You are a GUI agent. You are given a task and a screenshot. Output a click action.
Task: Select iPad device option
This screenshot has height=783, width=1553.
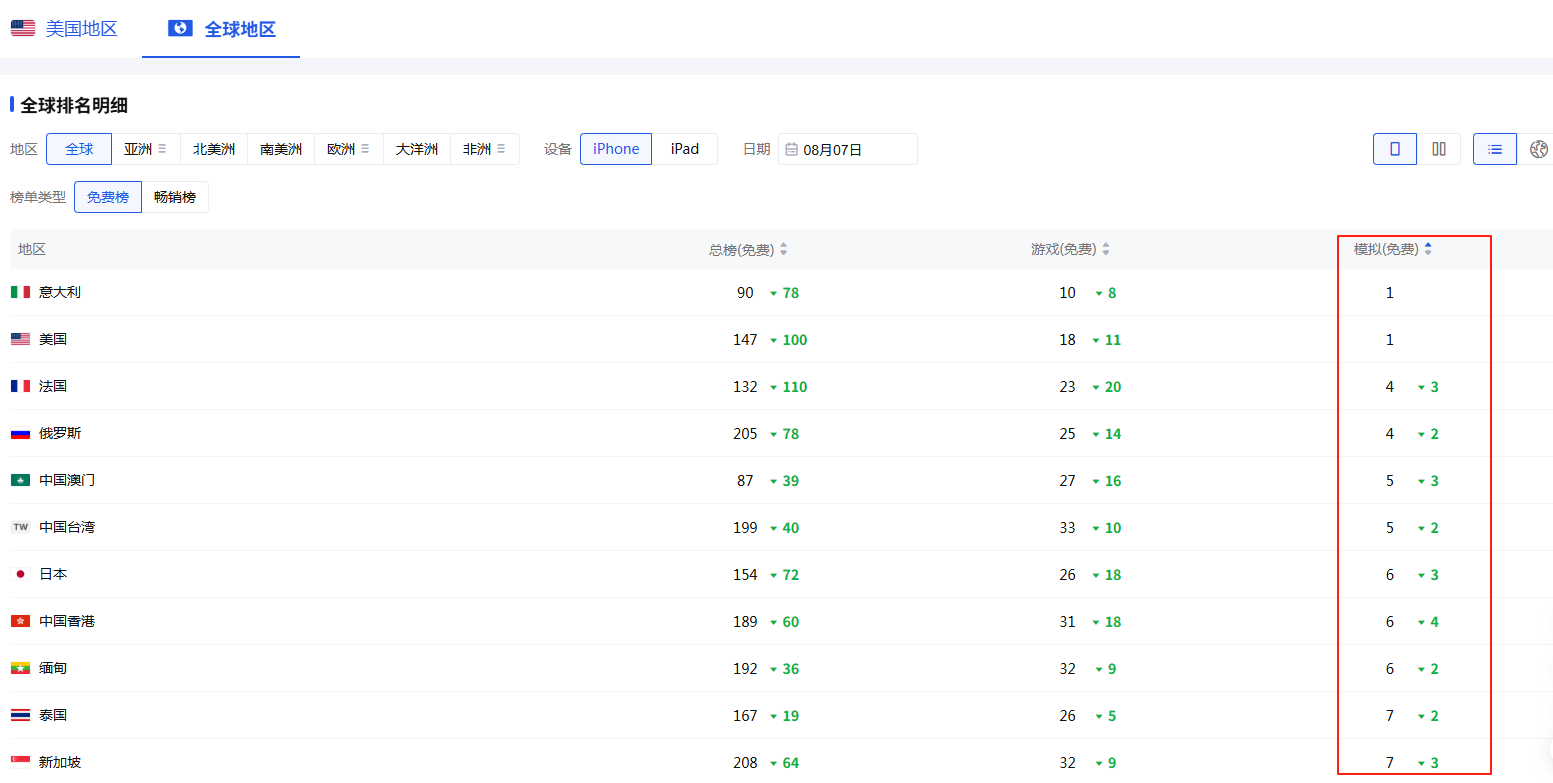[685, 149]
